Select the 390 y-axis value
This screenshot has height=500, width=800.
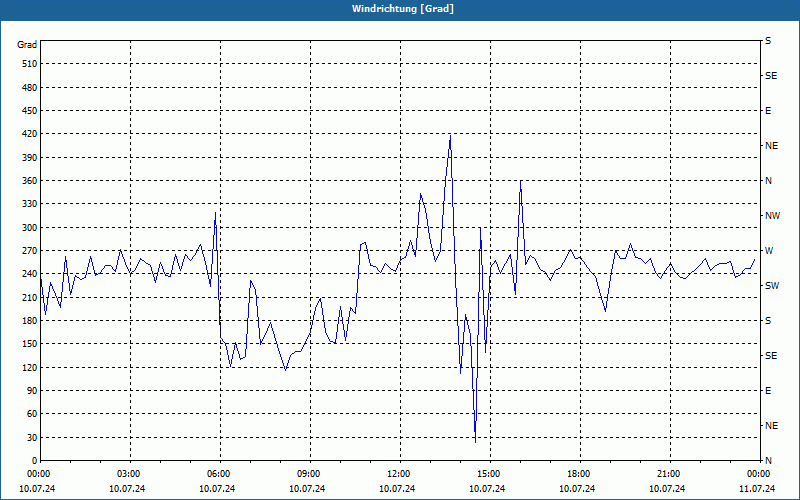click(30, 158)
